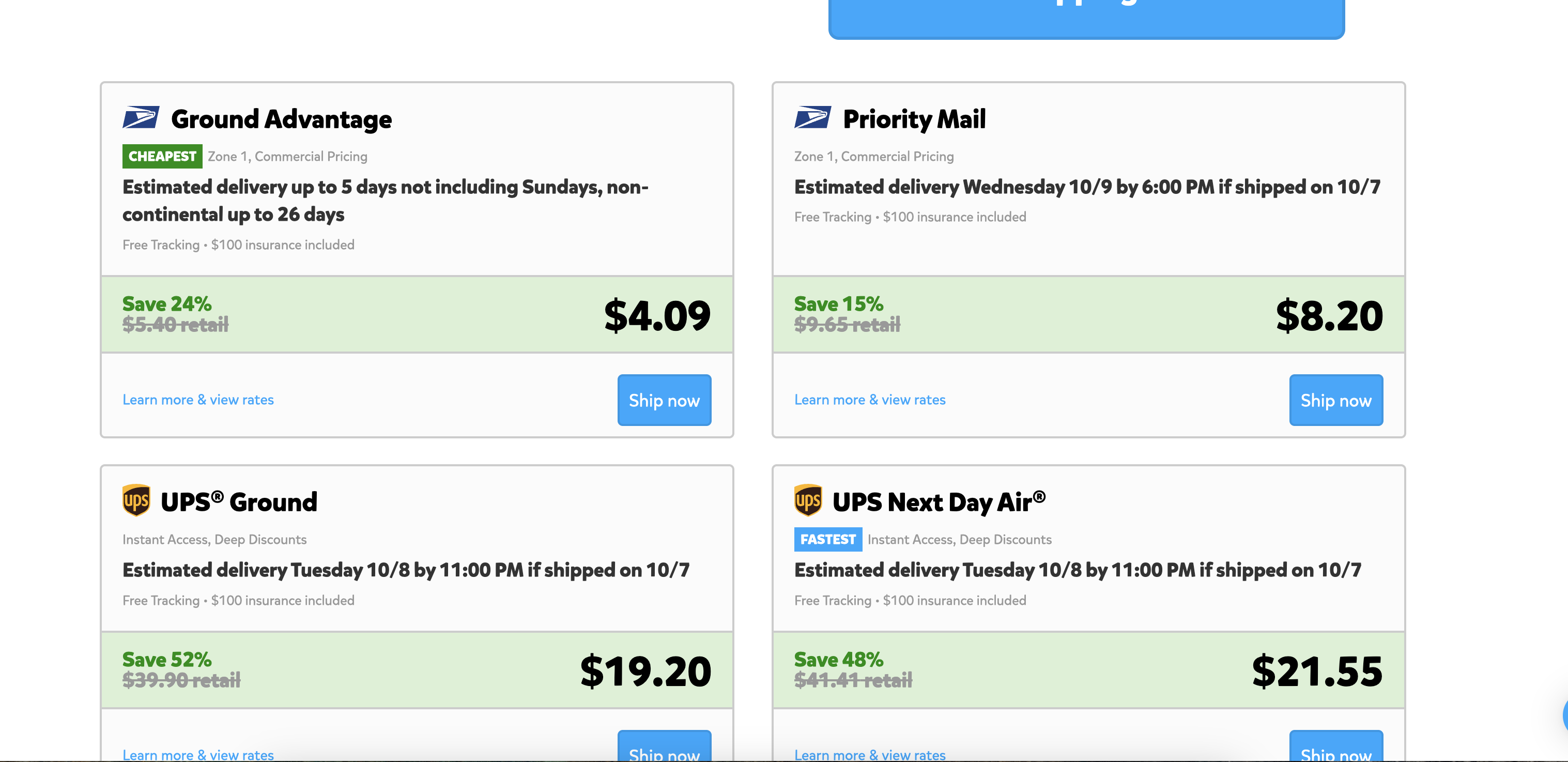Screen dimensions: 1568x762
Task: Open Learn more & view rates for Priority Mail
Action: pyautogui.click(x=869, y=400)
